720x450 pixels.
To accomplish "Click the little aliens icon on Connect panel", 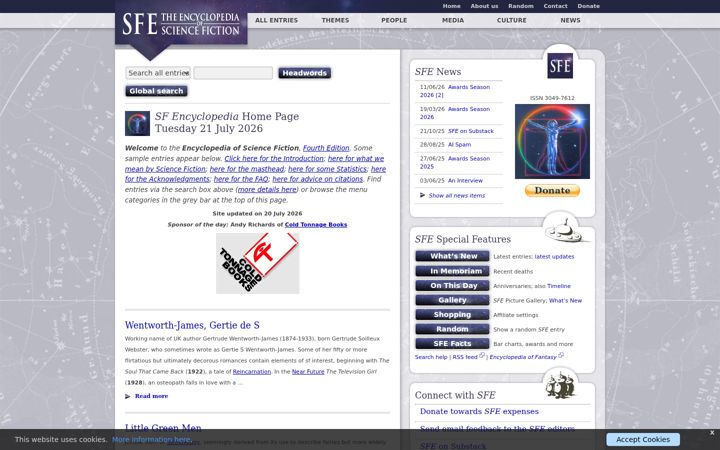I will 560,385.
